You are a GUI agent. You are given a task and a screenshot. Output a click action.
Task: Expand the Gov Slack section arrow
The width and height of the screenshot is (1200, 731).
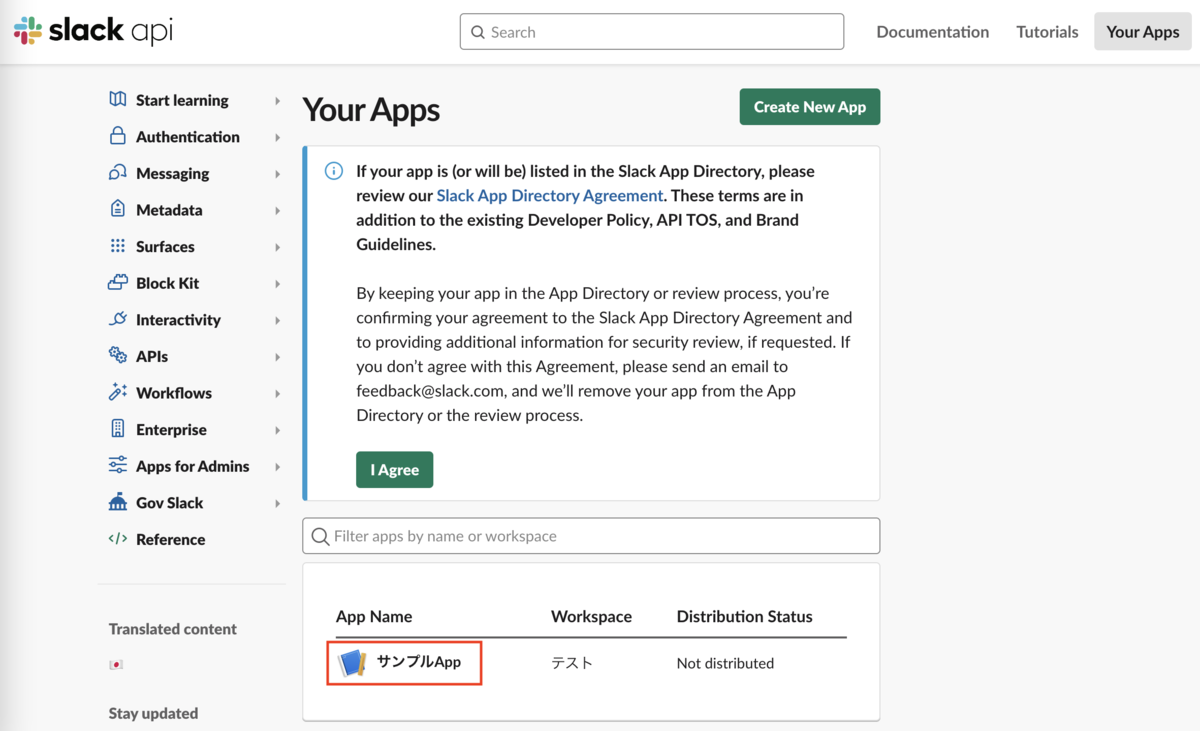[x=278, y=503]
